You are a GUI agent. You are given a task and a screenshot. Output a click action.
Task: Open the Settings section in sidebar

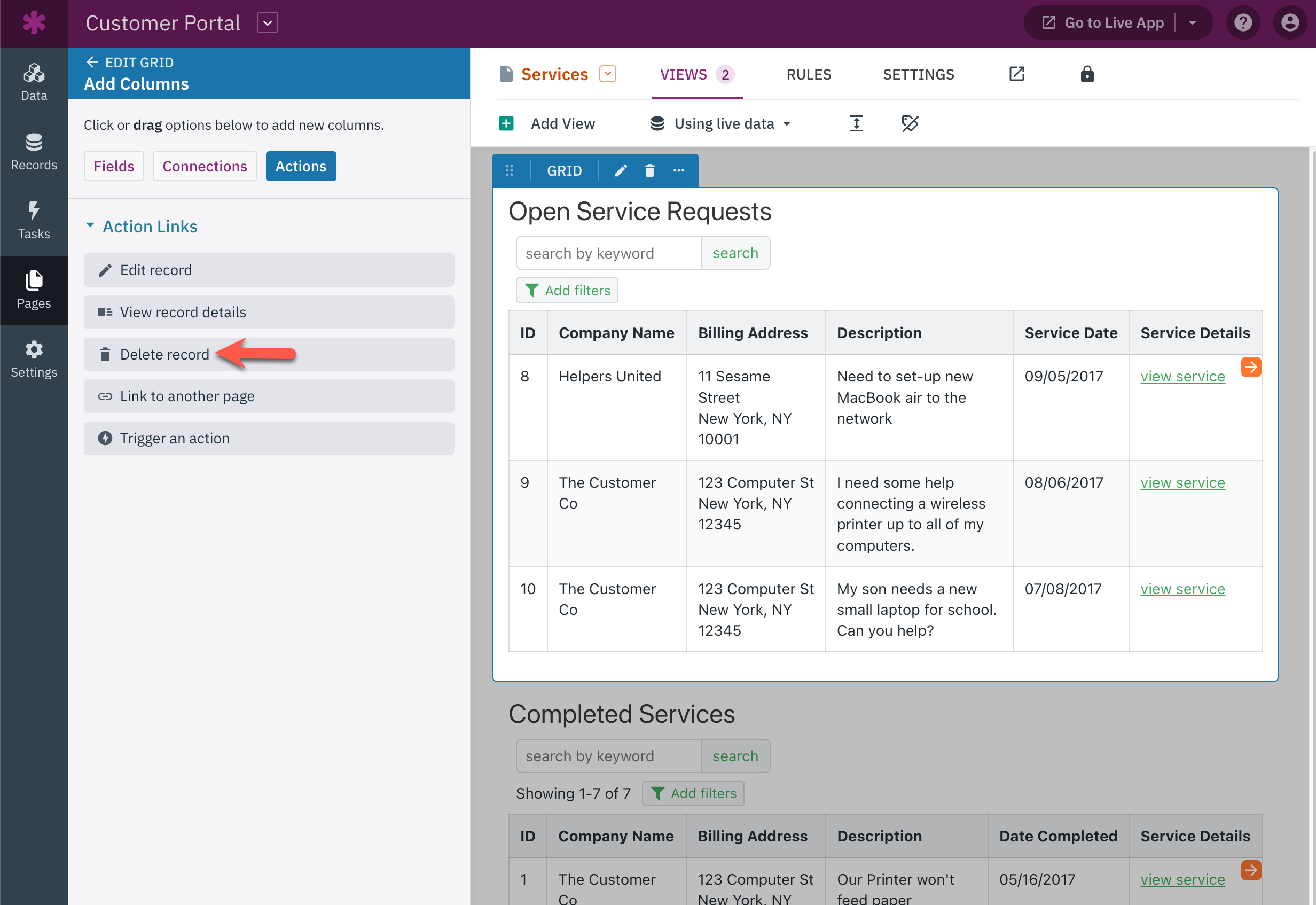coord(34,359)
